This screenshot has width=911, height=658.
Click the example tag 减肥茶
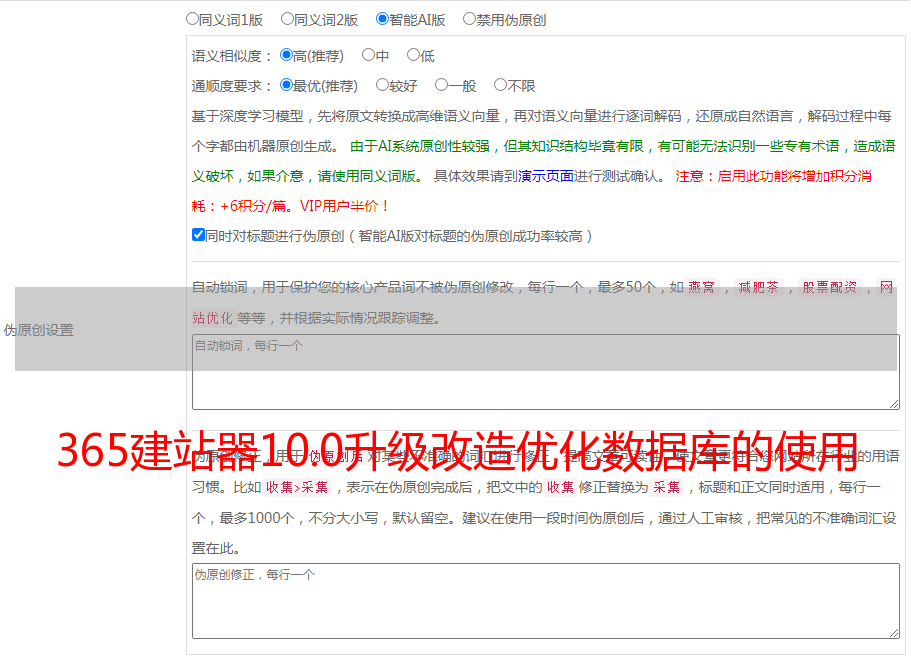point(758,287)
